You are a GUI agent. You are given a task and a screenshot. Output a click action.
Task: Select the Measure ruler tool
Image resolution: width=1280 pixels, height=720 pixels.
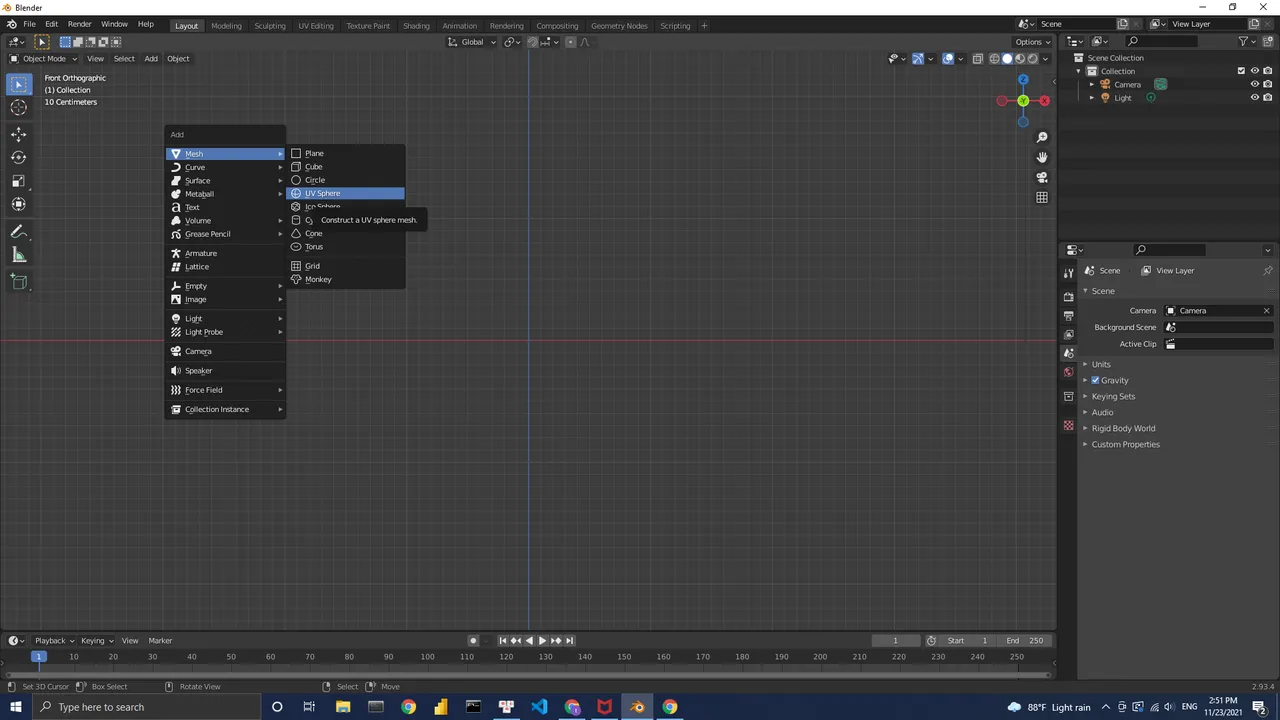[19, 255]
